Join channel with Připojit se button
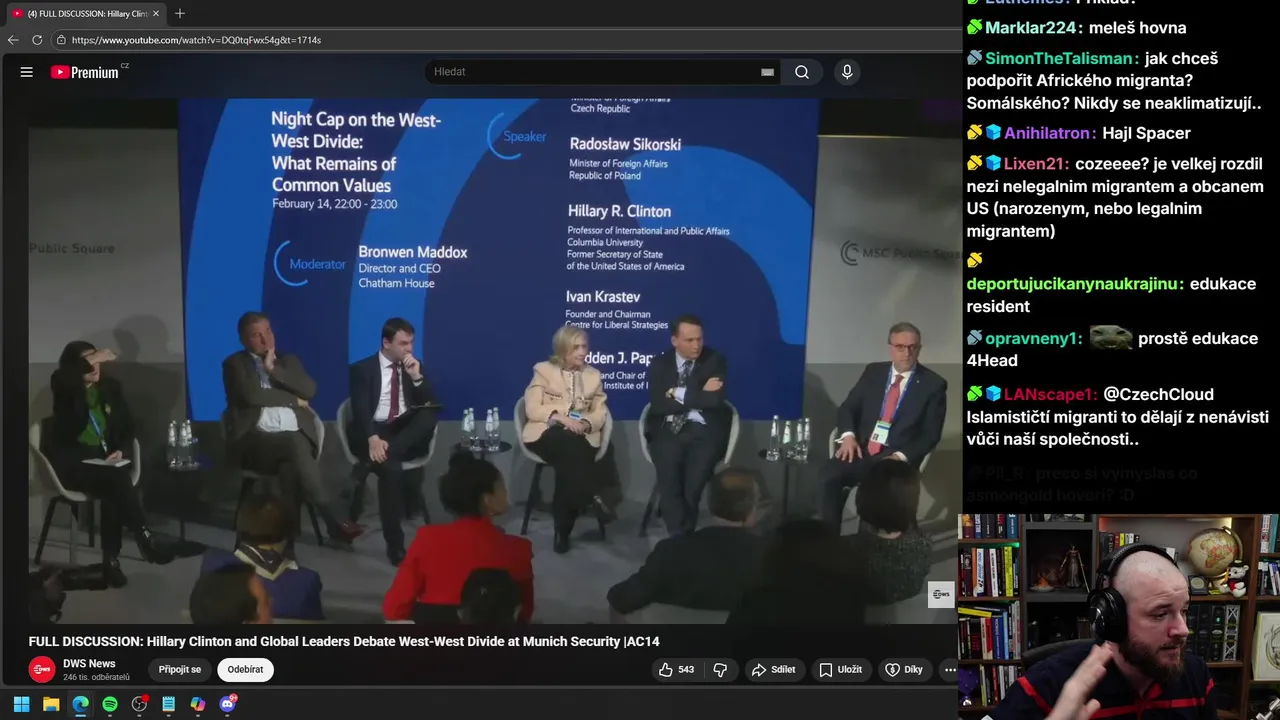This screenshot has width=1280, height=720. (x=180, y=670)
